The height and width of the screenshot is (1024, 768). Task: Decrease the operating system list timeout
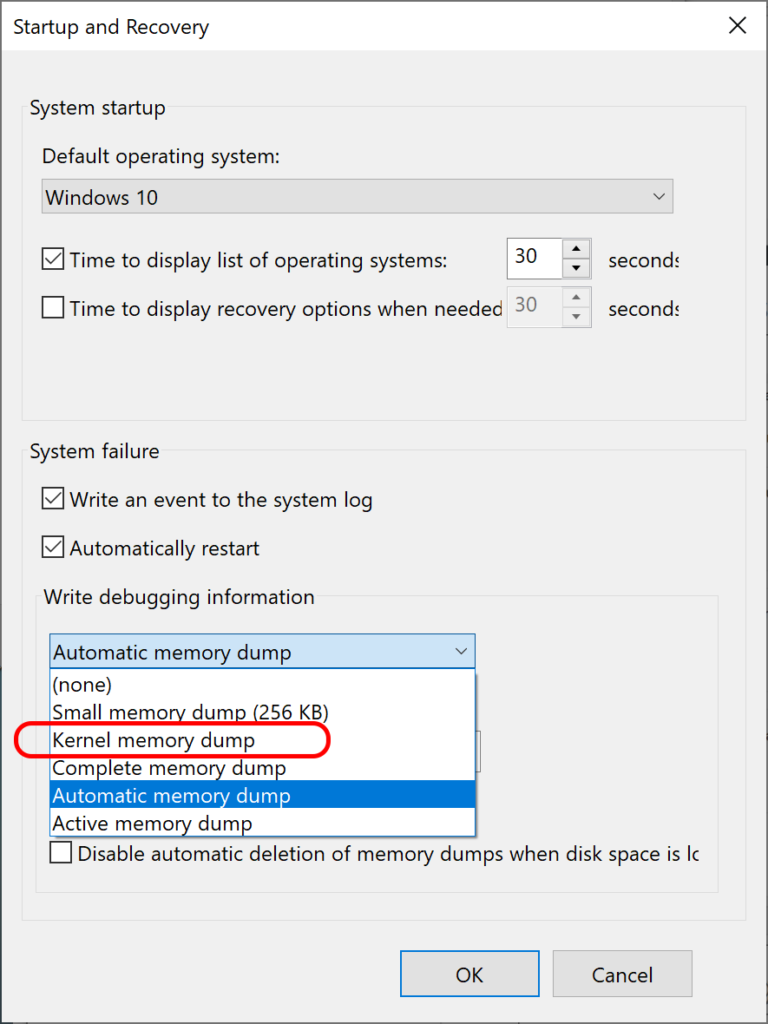578,267
